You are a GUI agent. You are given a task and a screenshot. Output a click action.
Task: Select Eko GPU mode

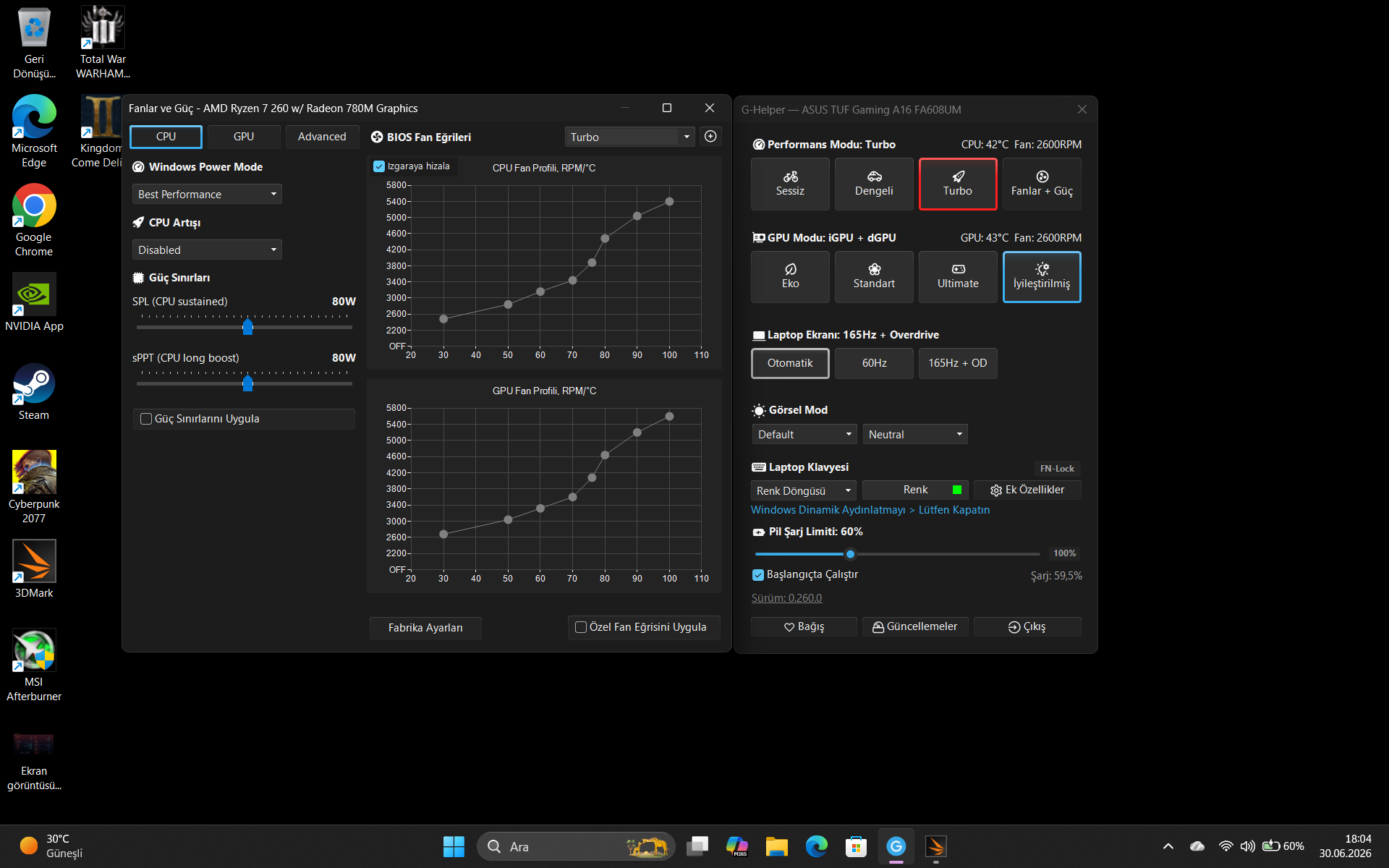coord(790,276)
